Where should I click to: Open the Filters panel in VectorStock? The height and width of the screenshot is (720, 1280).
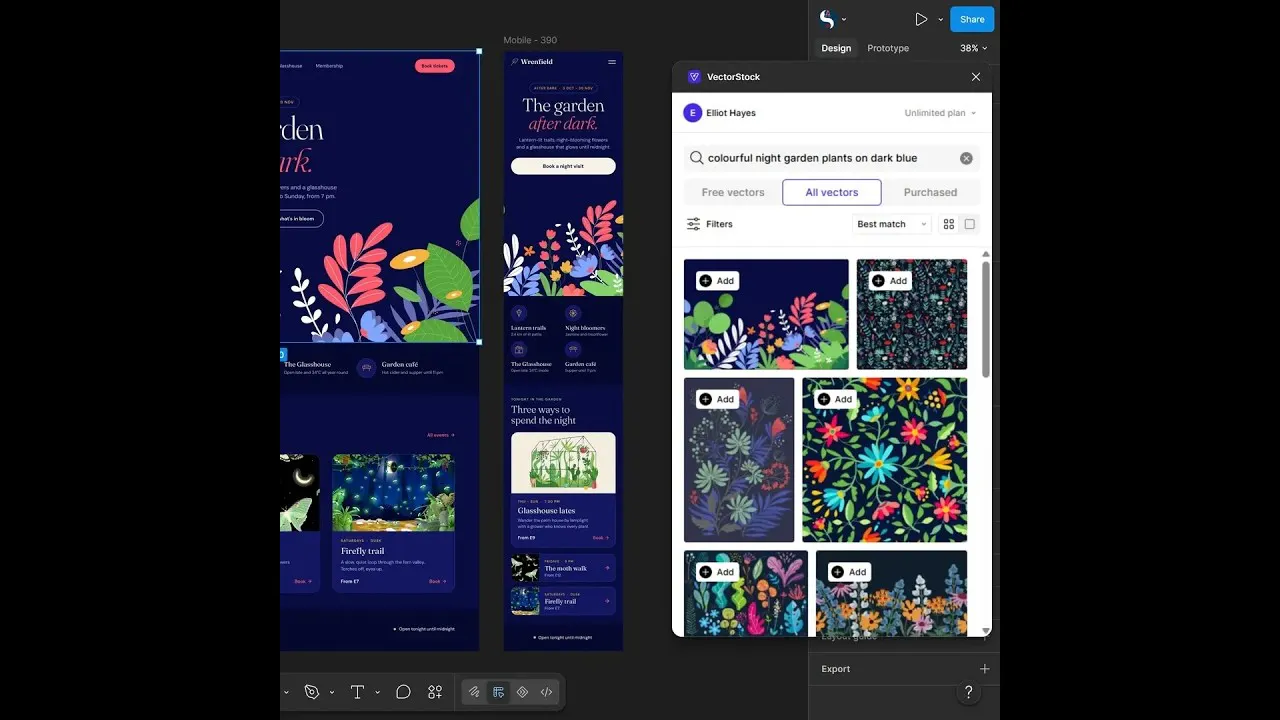coord(710,224)
